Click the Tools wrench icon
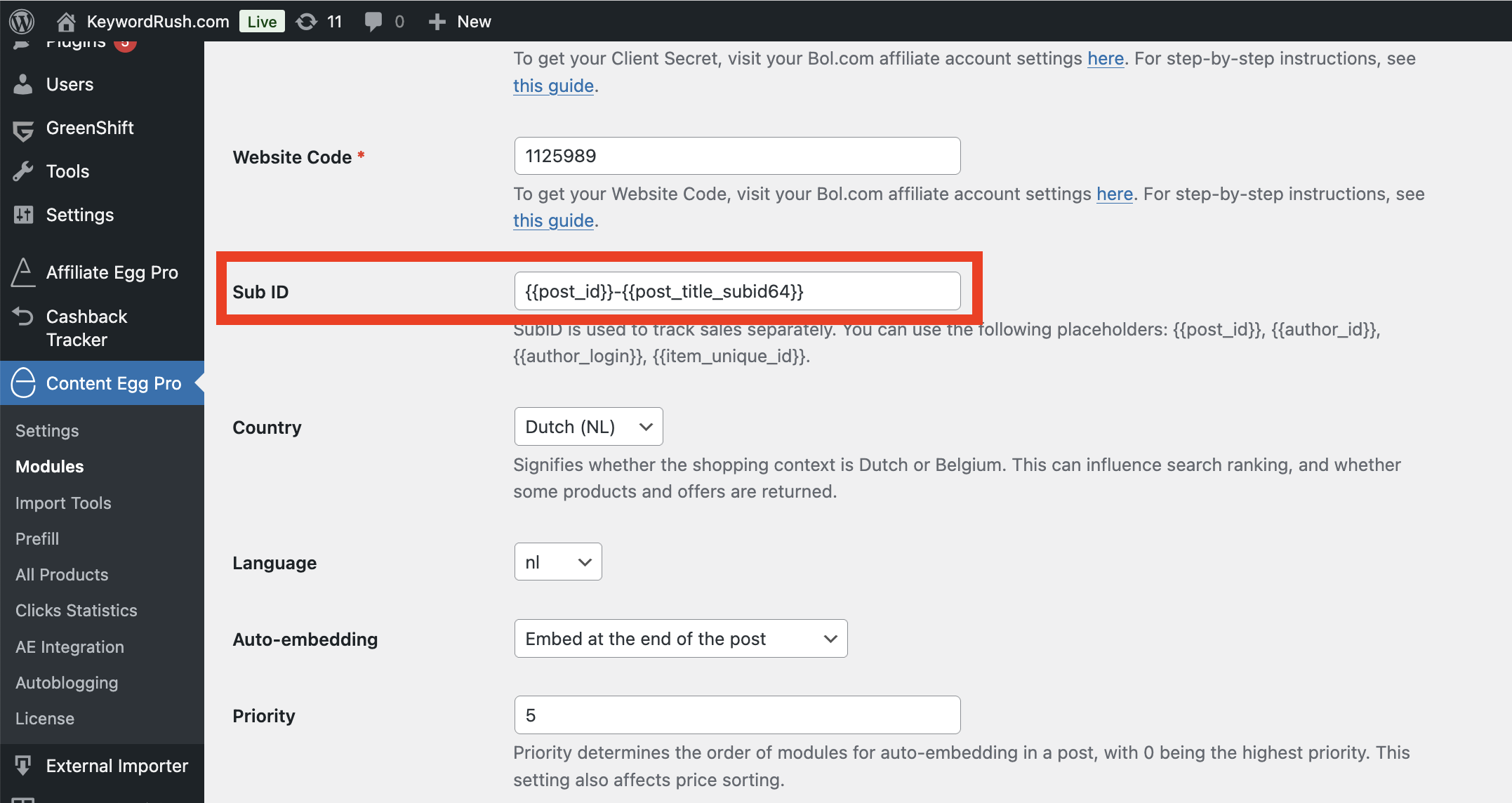The image size is (1512, 803). point(23,171)
